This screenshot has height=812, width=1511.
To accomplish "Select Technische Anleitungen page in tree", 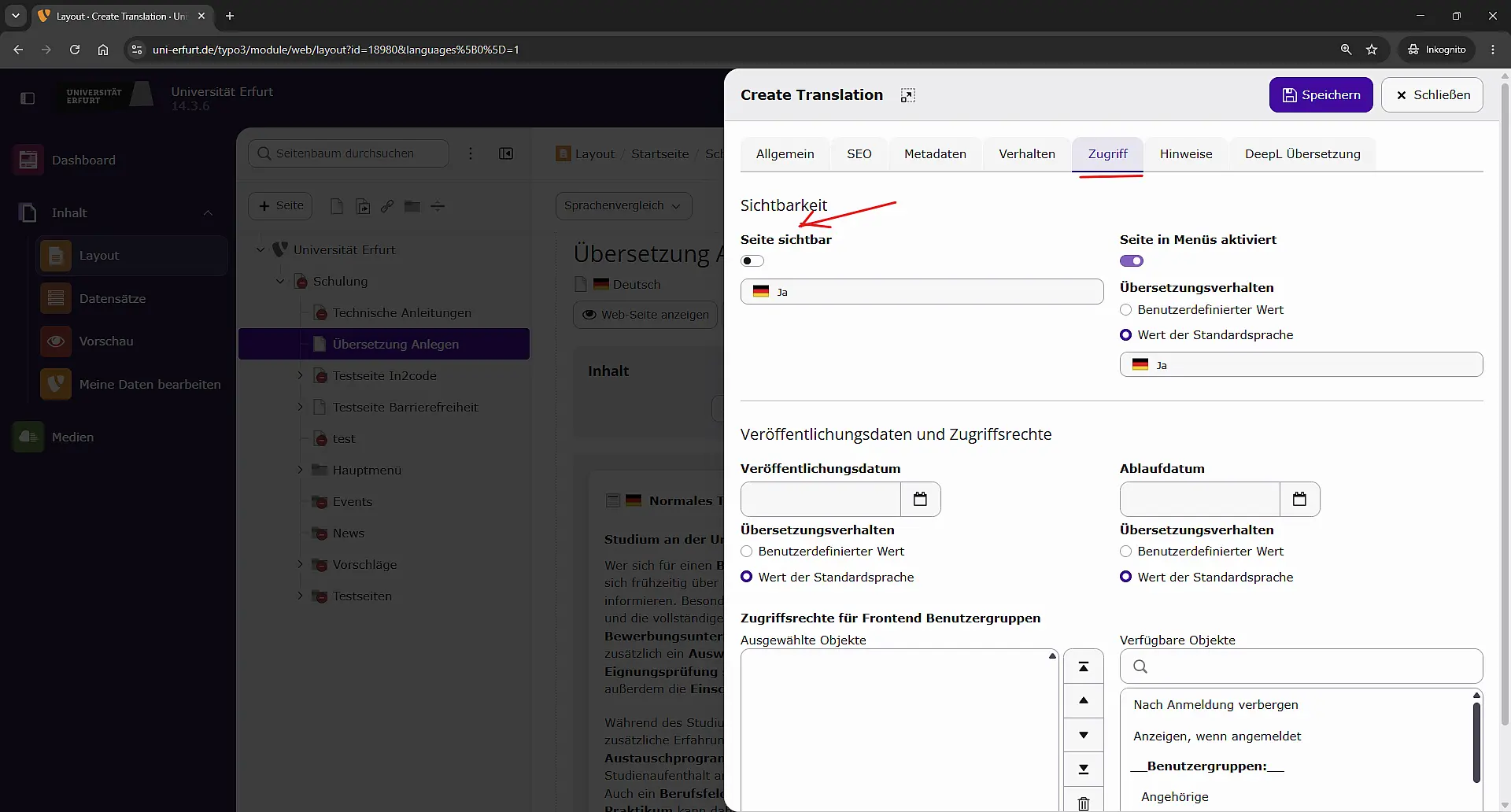I will point(401,312).
